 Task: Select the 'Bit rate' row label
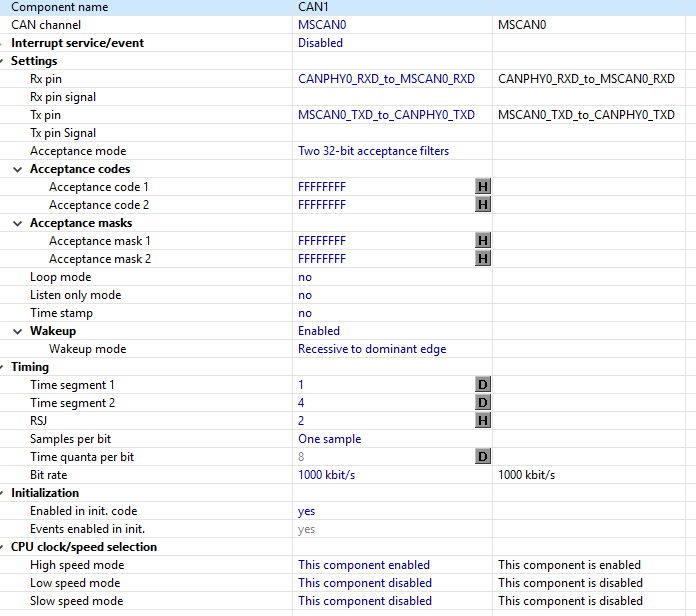click(x=49, y=475)
